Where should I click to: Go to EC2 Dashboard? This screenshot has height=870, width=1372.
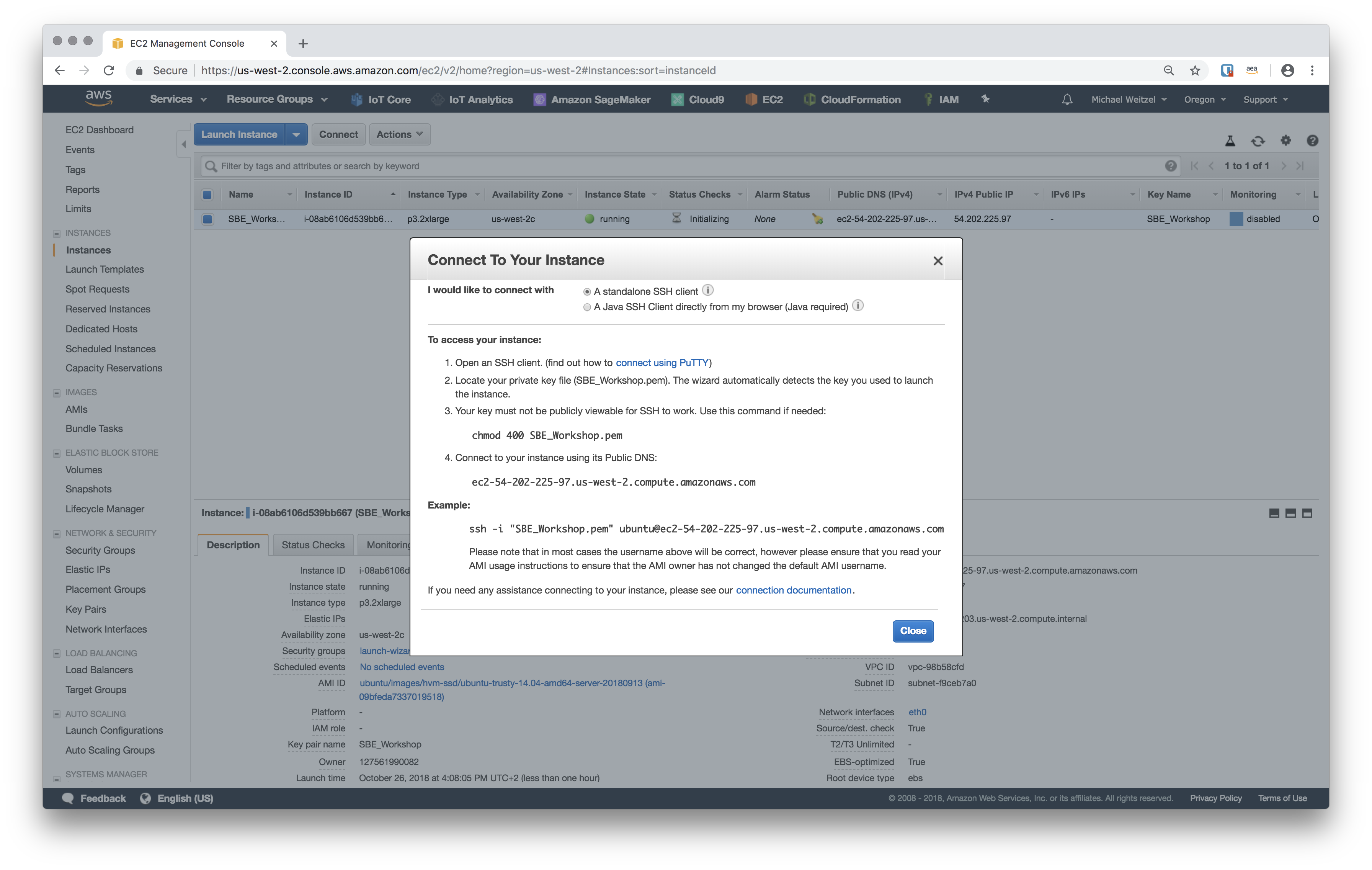click(100, 130)
